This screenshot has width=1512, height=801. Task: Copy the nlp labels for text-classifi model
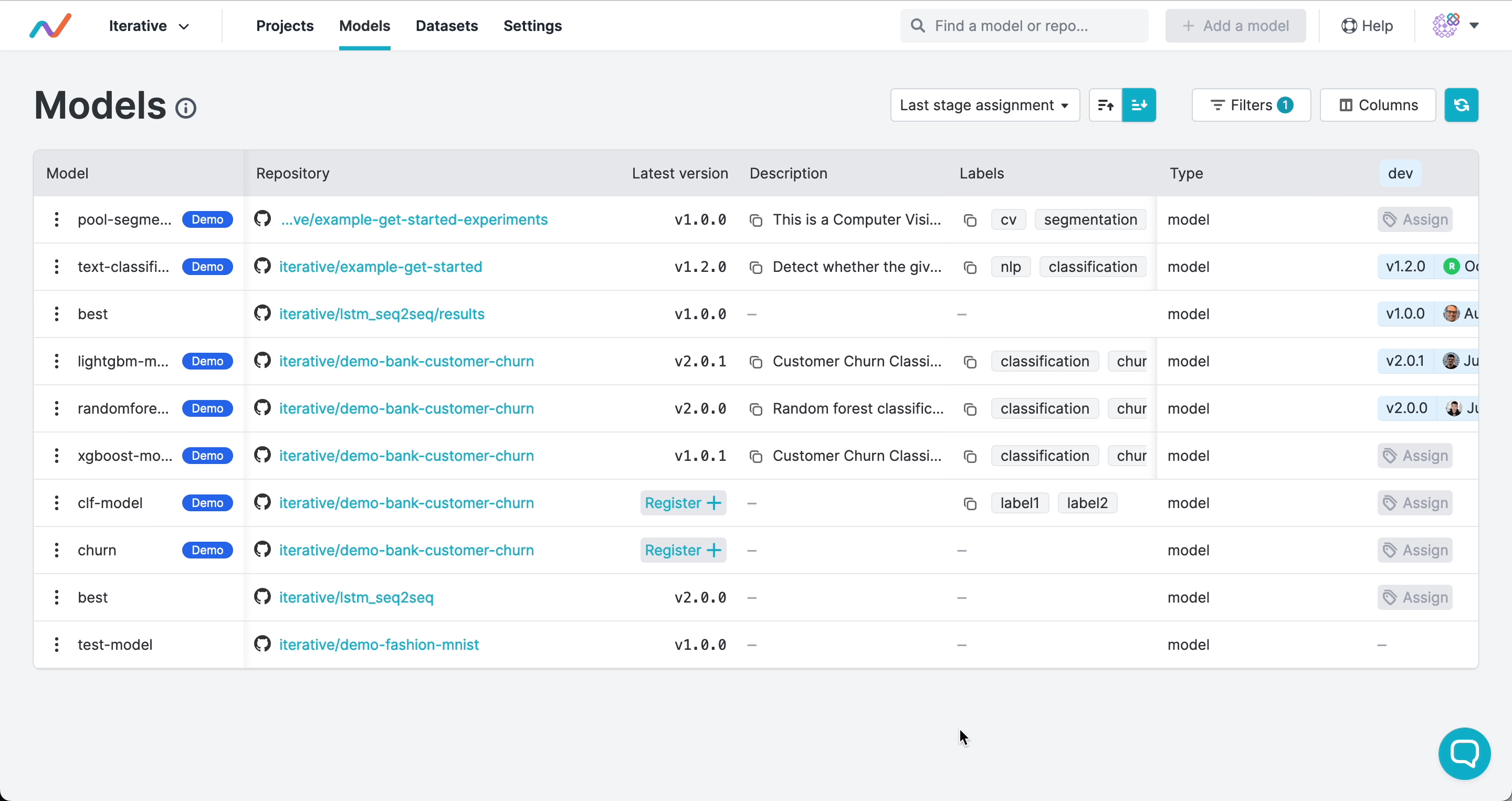970,267
